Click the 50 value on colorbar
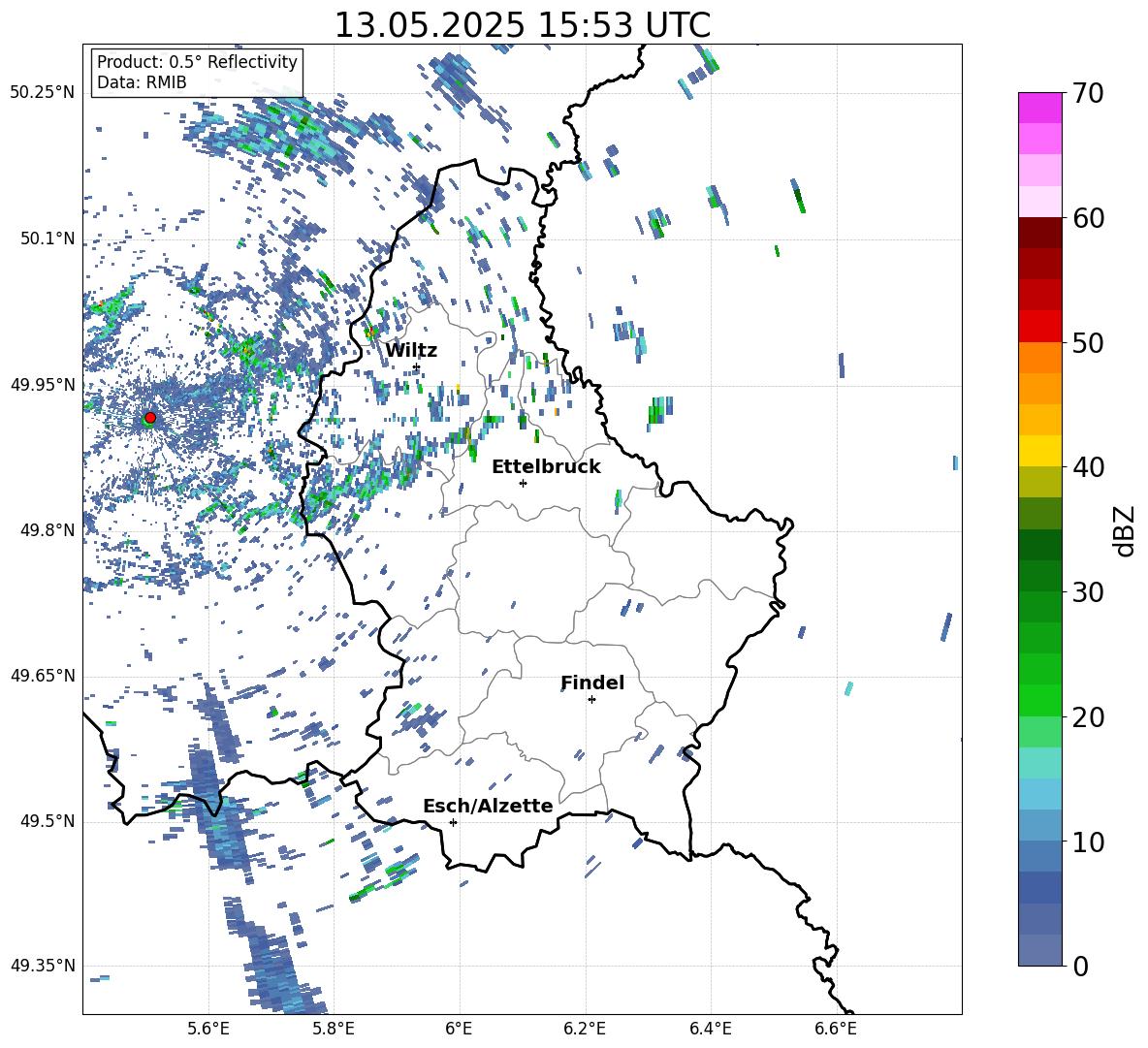Screen dimensions: 1148x1048 [1088, 342]
